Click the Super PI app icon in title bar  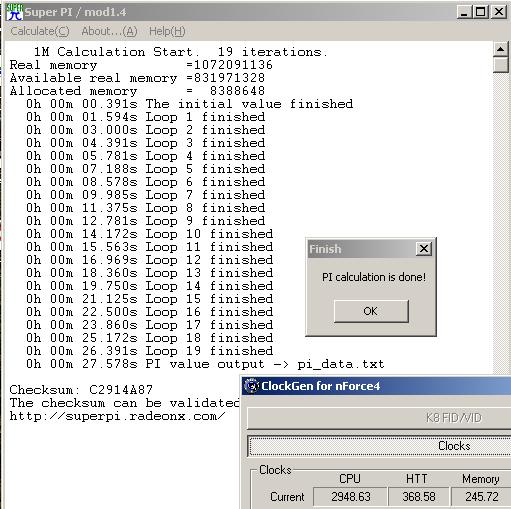click(x=14, y=12)
